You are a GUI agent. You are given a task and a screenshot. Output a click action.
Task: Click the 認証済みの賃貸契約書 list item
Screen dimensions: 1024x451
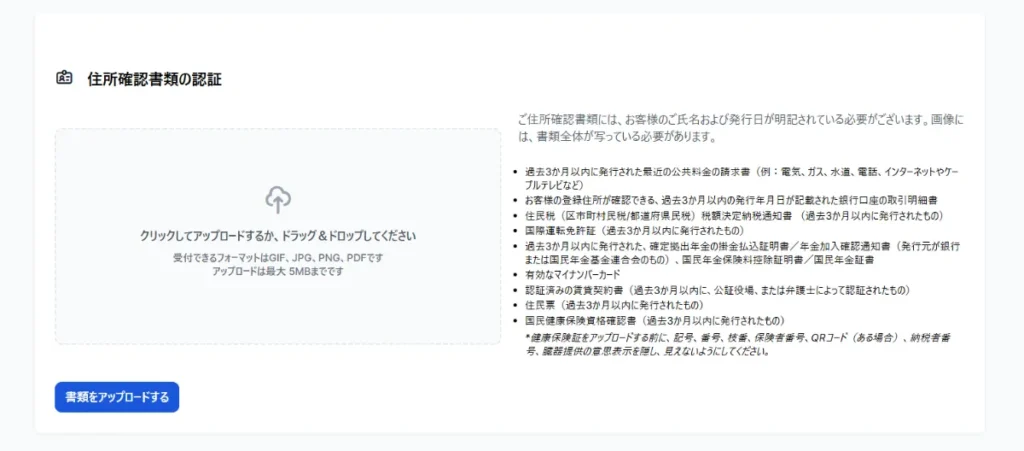pyautogui.click(x=718, y=290)
